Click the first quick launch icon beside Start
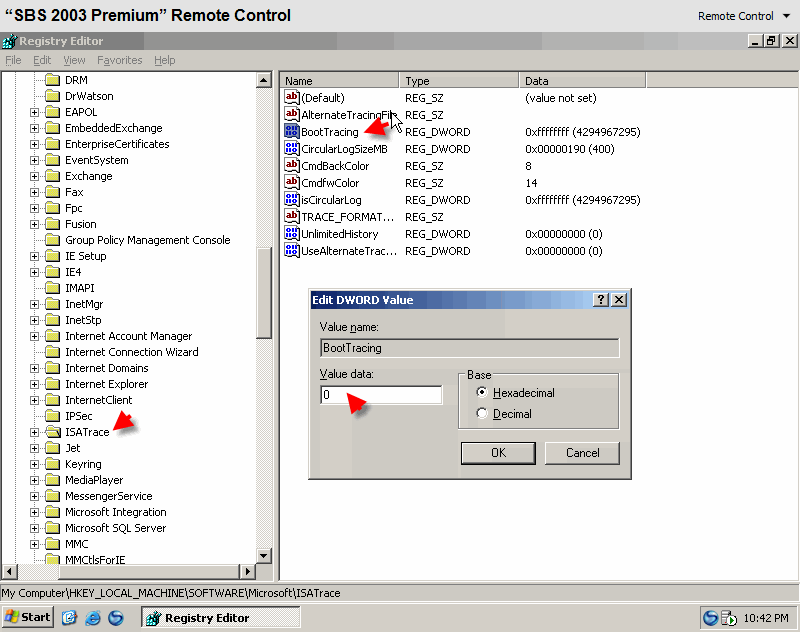Screen dimensions: 800x632 point(69,618)
